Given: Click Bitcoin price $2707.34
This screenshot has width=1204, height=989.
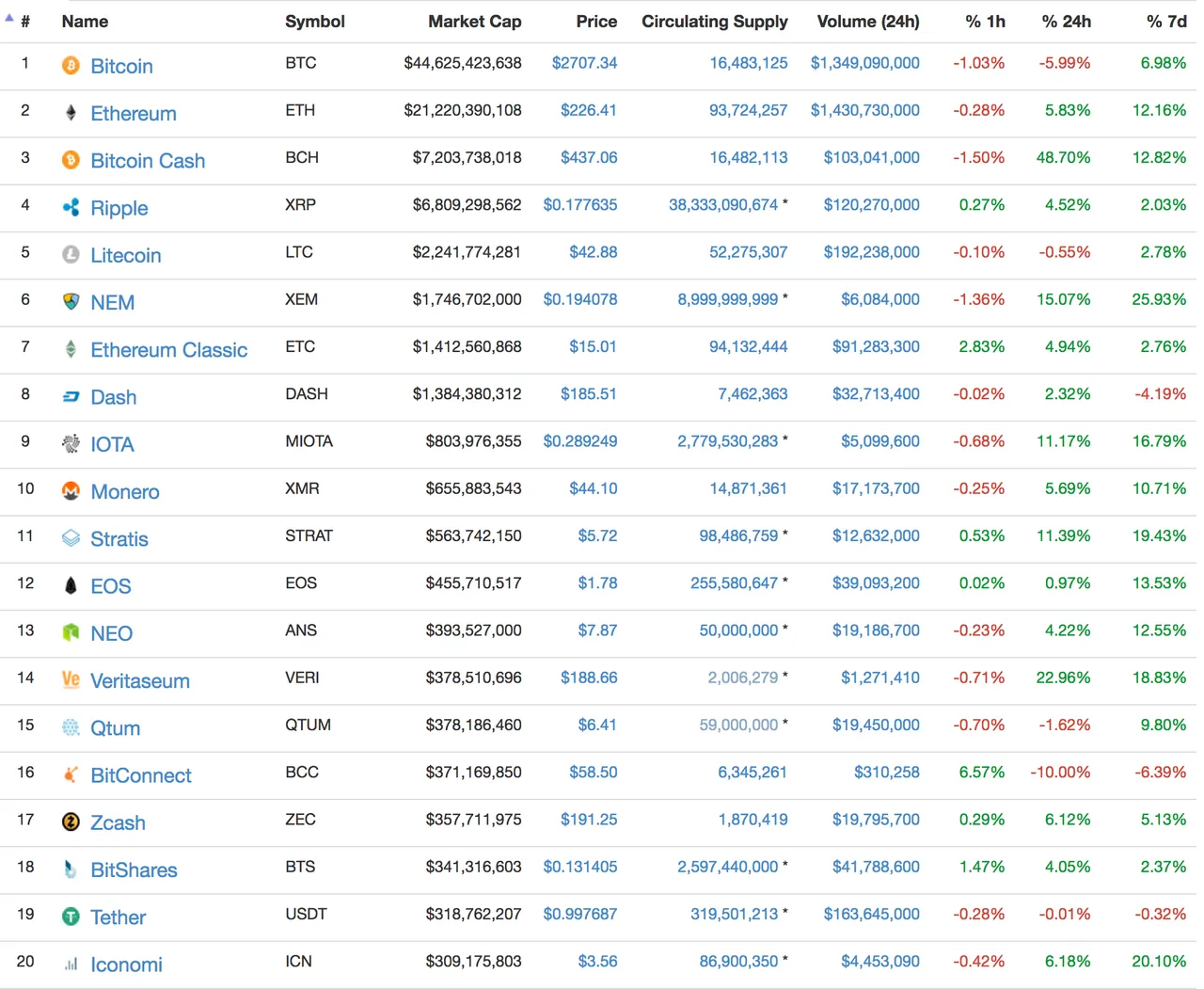Looking at the screenshot, I should pyautogui.click(x=584, y=63).
